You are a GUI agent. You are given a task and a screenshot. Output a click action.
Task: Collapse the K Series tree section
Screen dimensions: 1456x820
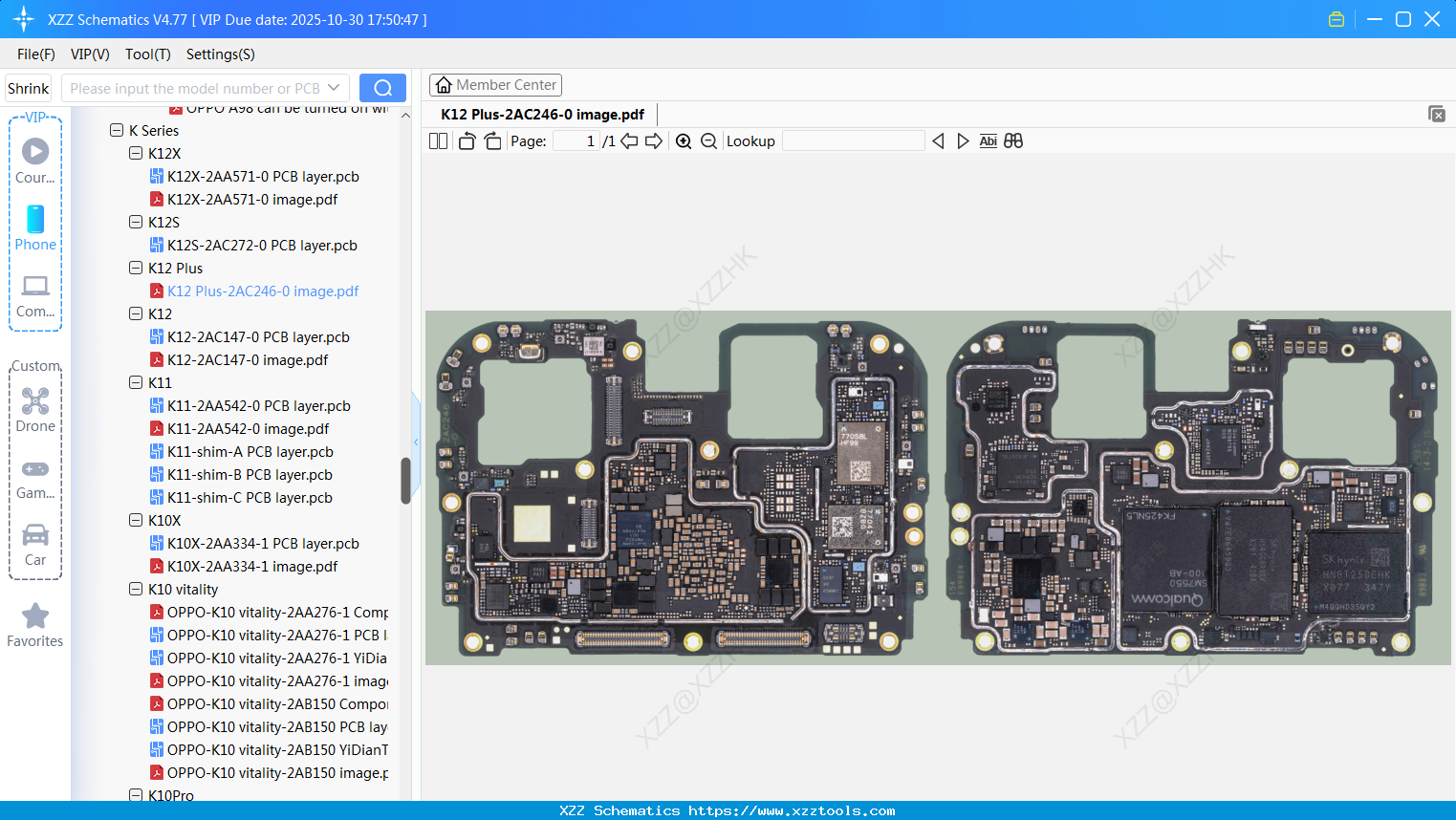tap(116, 130)
